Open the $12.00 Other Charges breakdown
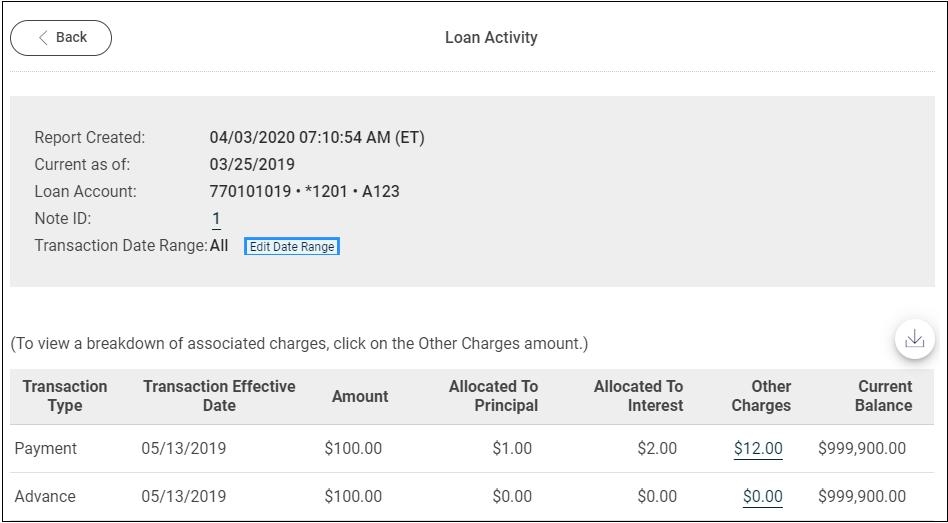The width and height of the screenshot is (948, 523). [758, 449]
